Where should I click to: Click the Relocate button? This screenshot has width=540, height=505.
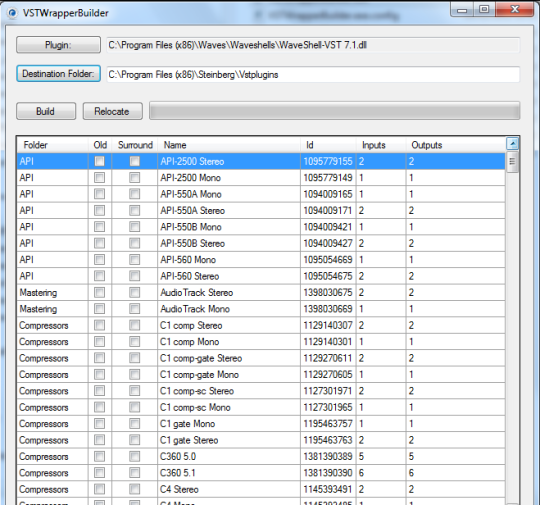pos(112,111)
